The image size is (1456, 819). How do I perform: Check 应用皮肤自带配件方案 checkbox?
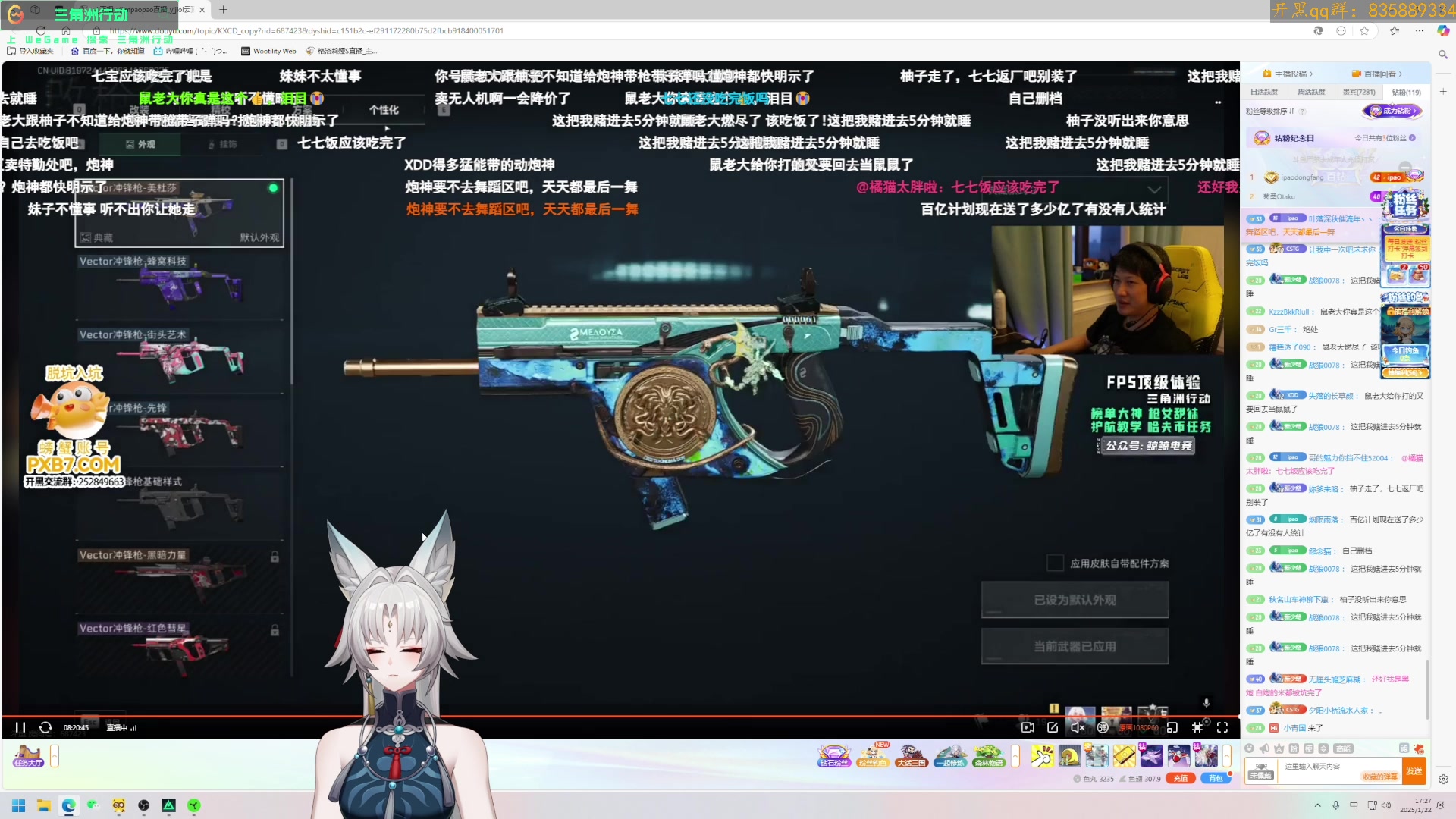tap(1055, 563)
